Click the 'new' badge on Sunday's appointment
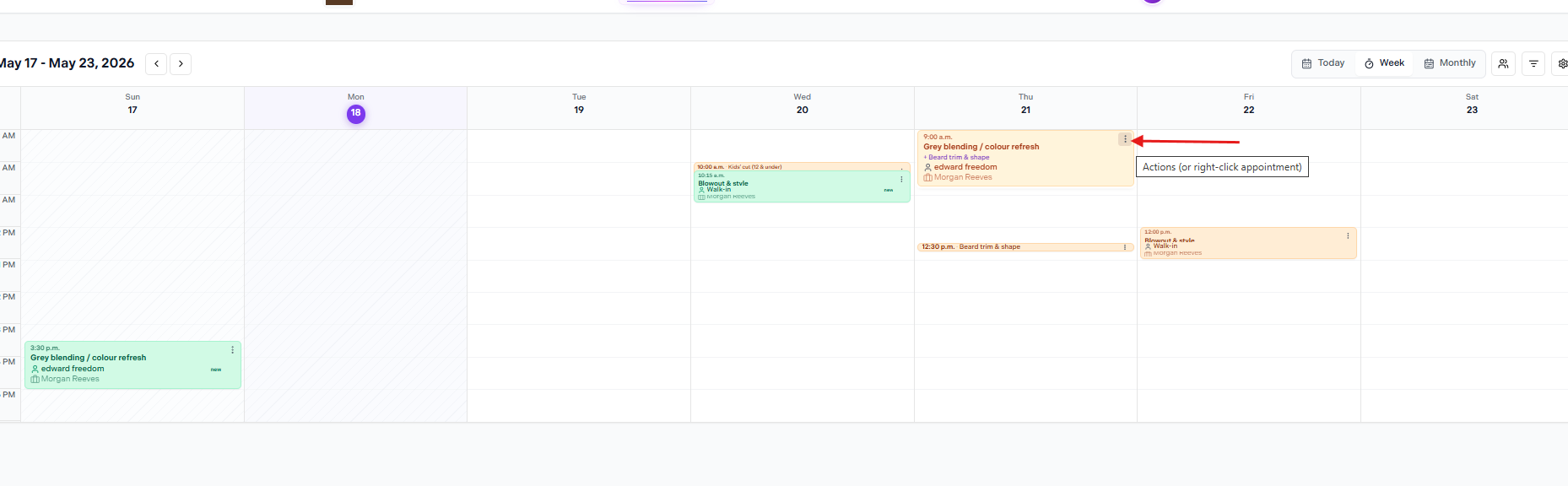 (x=216, y=370)
